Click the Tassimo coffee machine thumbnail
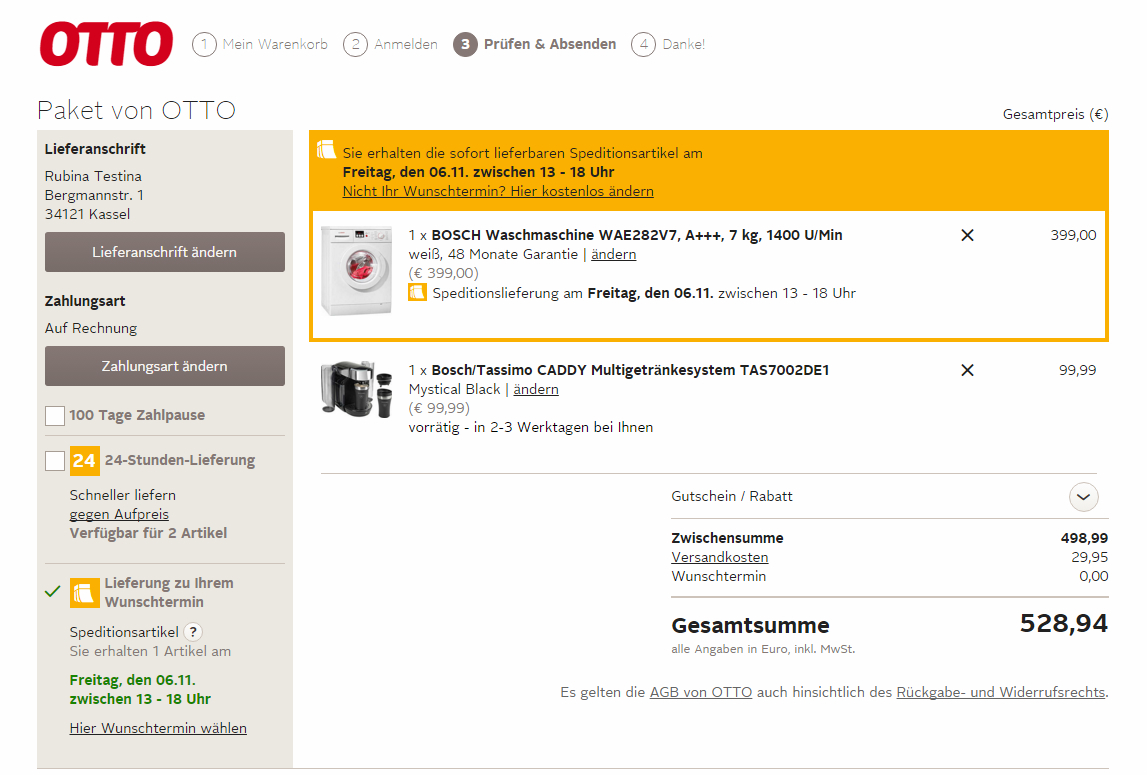The height and width of the screenshot is (775, 1147). tap(356, 389)
